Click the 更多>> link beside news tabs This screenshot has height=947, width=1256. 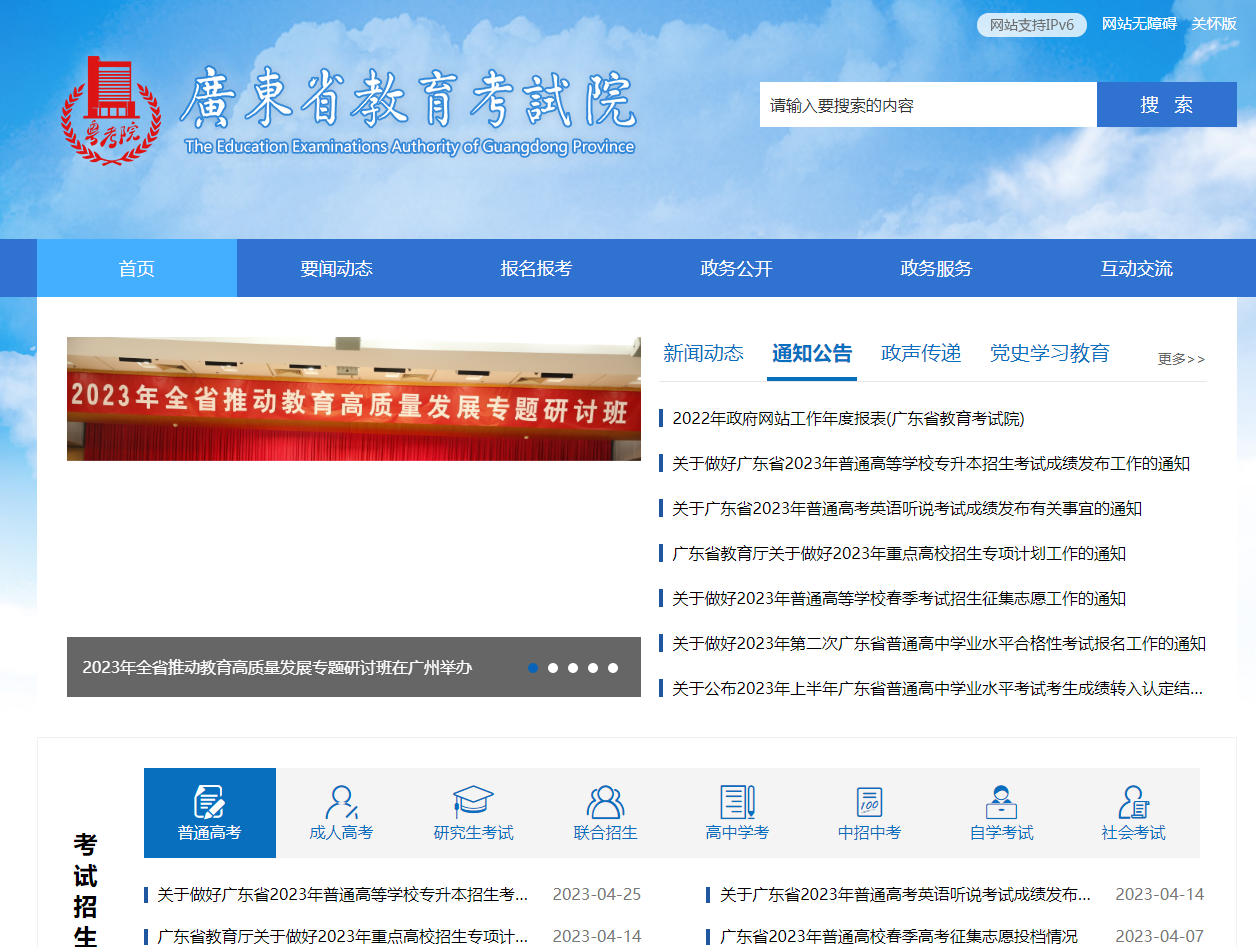pyautogui.click(x=1182, y=359)
